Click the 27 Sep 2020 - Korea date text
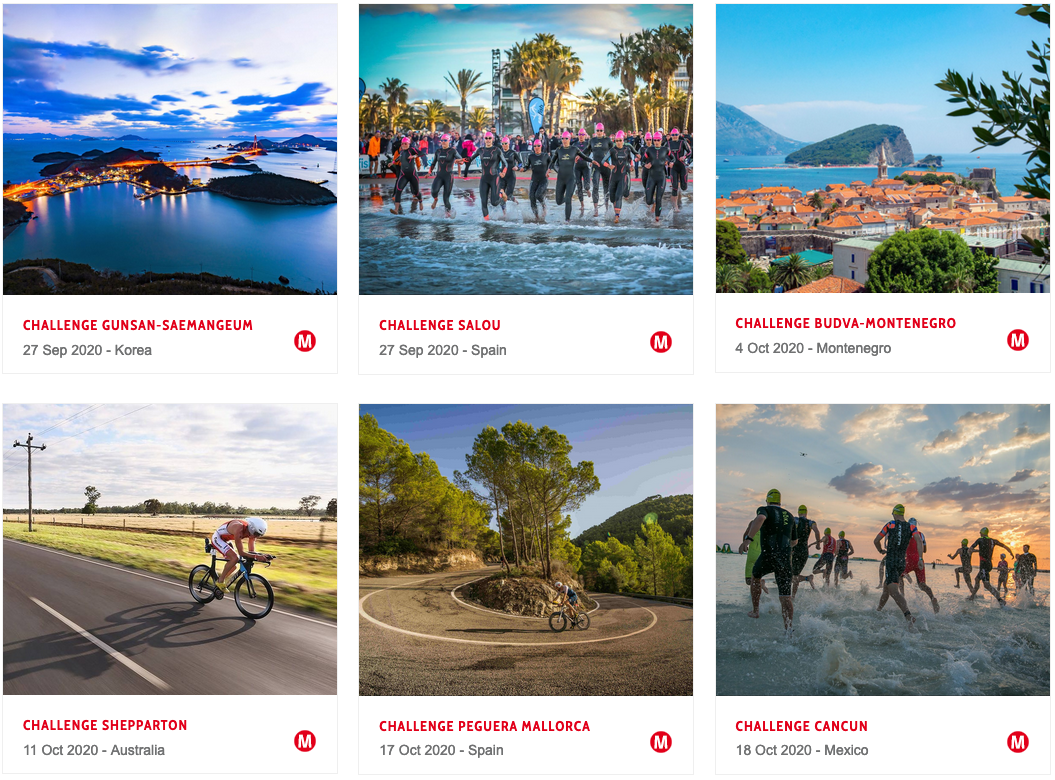 tap(87, 350)
